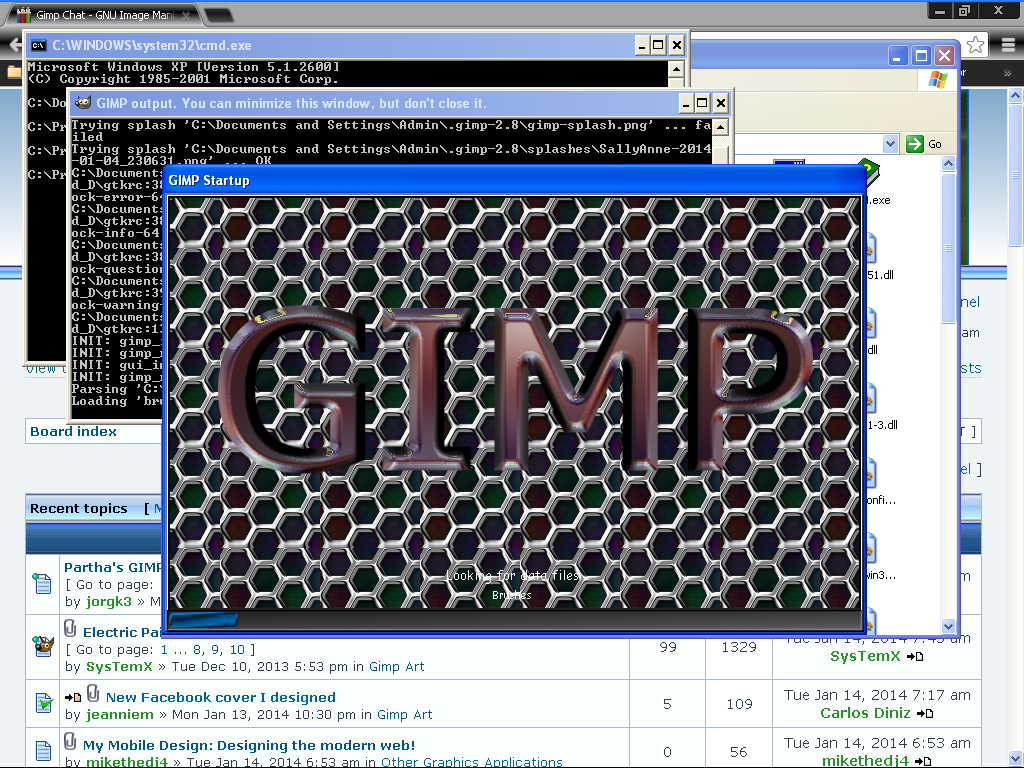Open Carlos Diniz profile link
This screenshot has height=768, width=1024.
(x=865, y=713)
